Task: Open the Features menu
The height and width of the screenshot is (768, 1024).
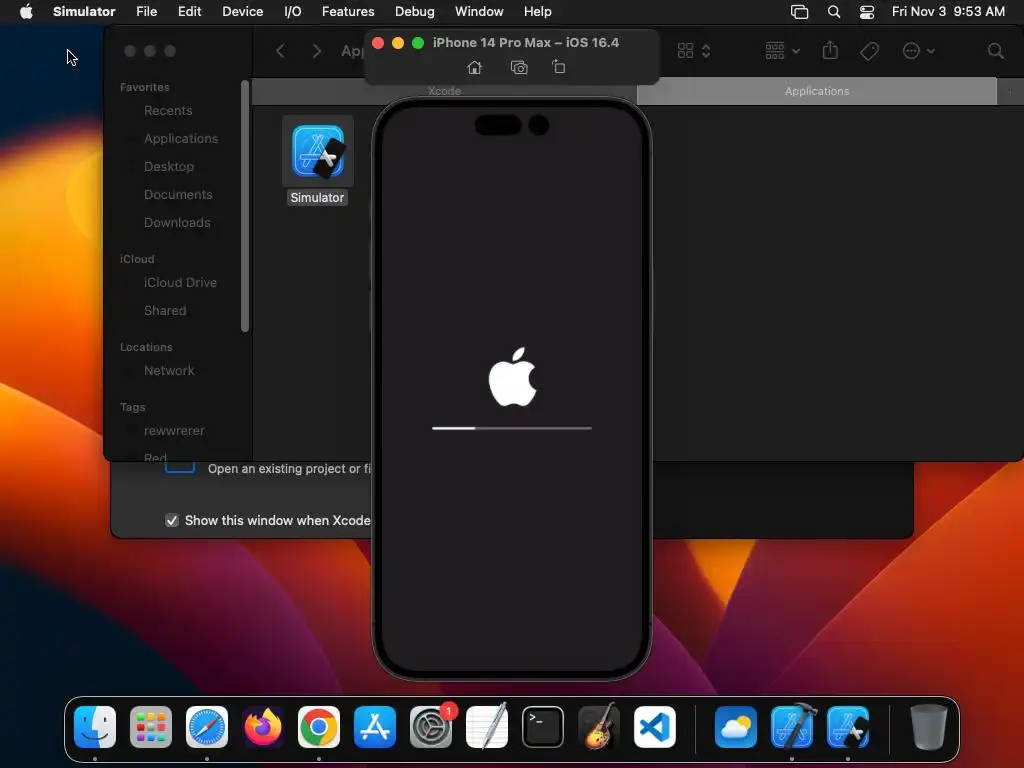Action: tap(348, 12)
